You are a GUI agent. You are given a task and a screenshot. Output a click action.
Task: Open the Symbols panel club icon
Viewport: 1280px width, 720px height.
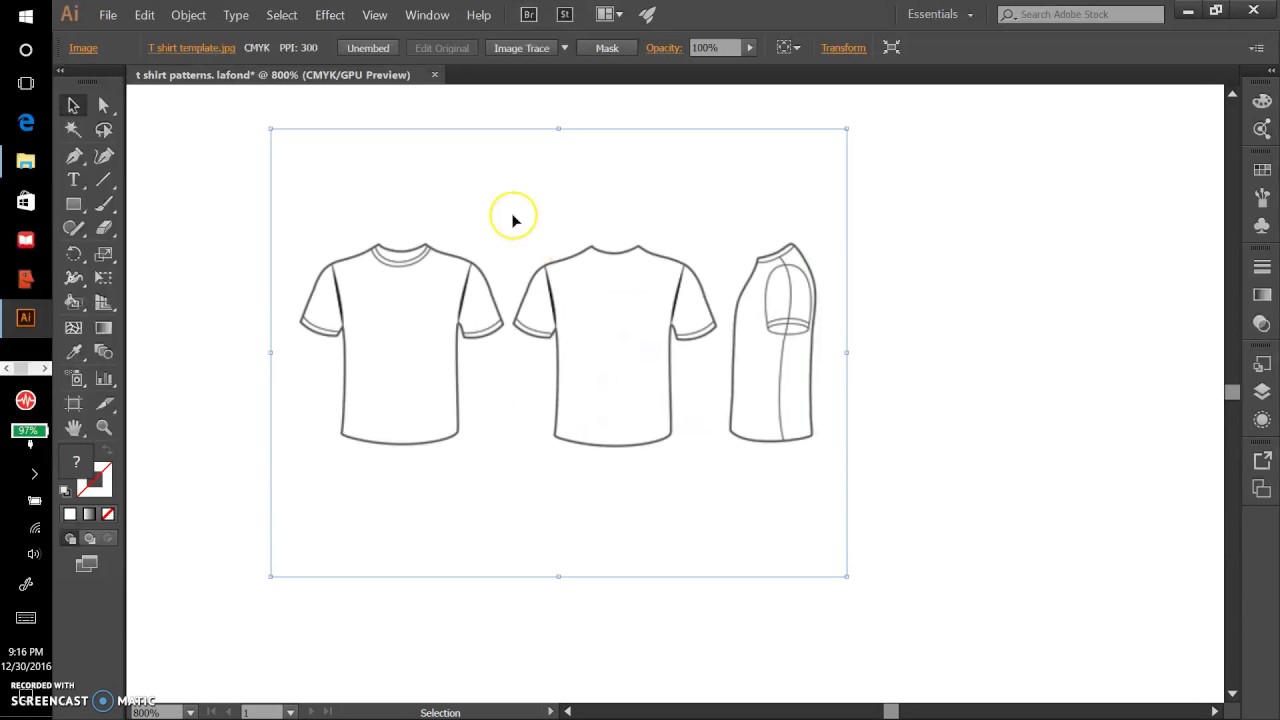pos(1262,226)
